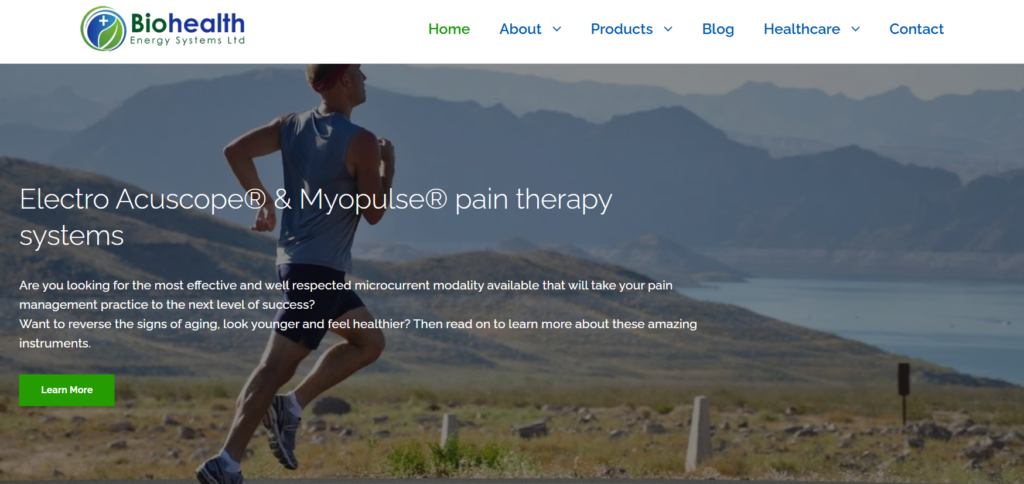Click the Biohealth circular leaf logo icon
1024x484 pixels.
pos(103,29)
